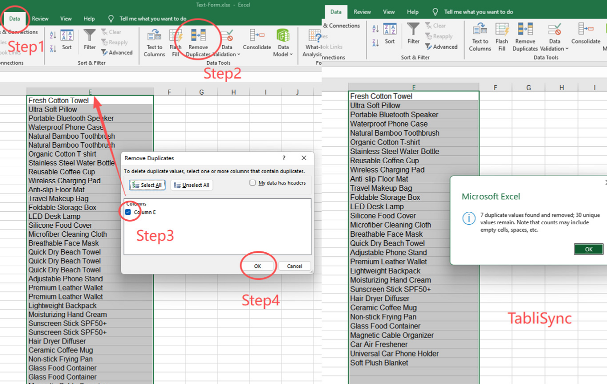Click help question mark in Remove Duplicates dialog
This screenshot has width=607, height=384.
[x=284, y=158]
